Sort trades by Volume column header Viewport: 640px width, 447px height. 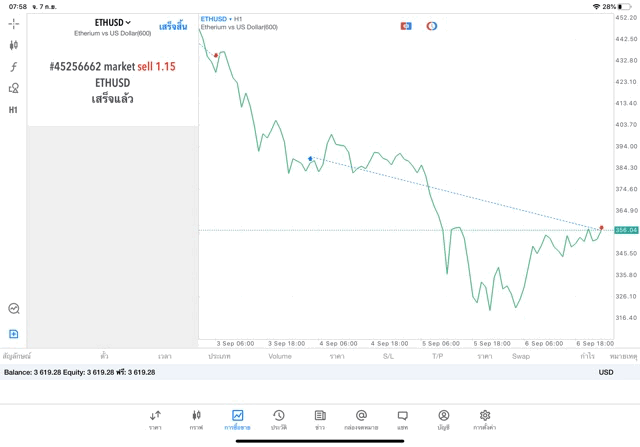pyautogui.click(x=280, y=356)
